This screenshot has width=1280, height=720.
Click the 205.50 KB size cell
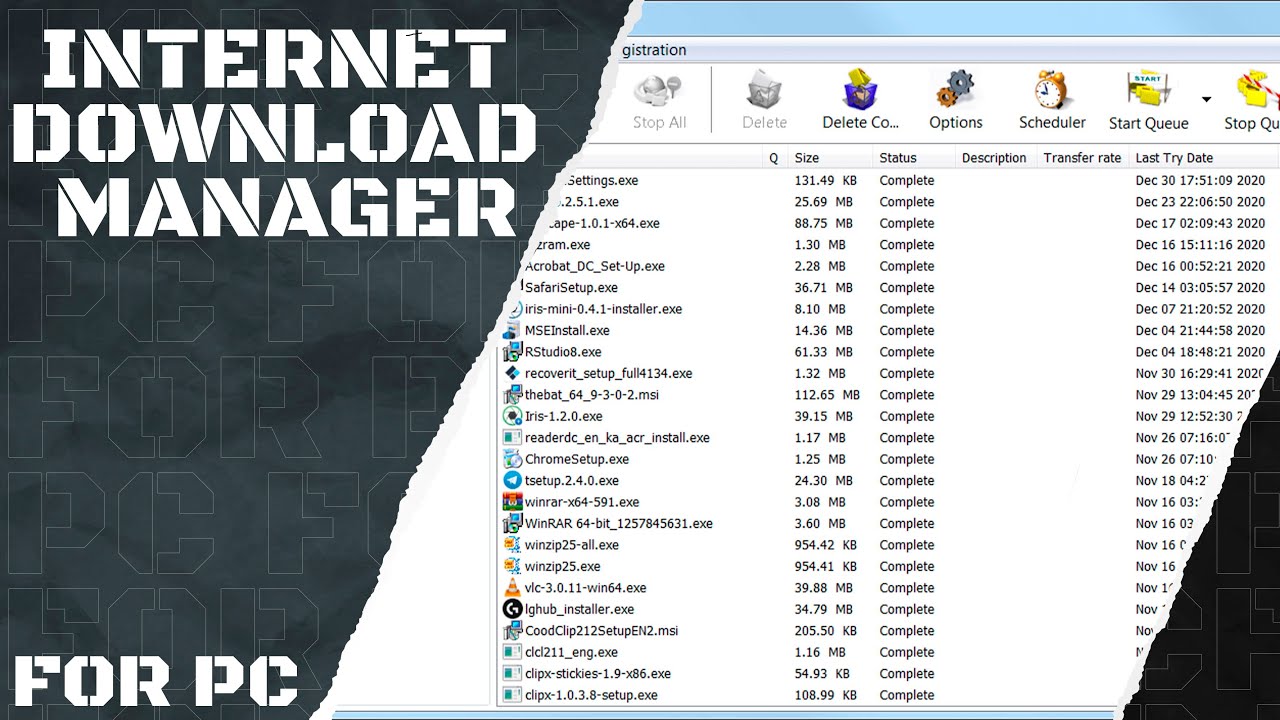click(825, 631)
